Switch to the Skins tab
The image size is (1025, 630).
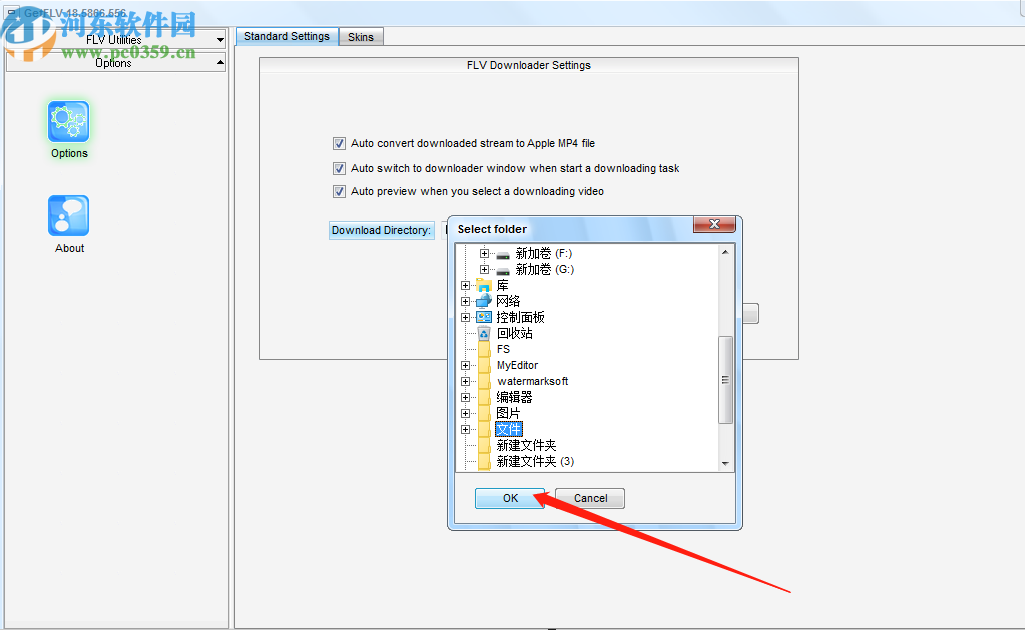click(x=361, y=37)
